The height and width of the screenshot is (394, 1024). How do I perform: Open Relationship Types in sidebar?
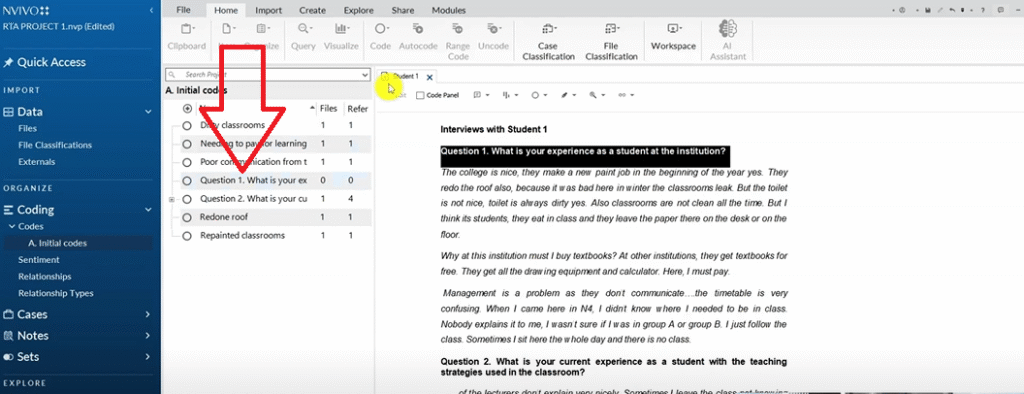coord(56,293)
